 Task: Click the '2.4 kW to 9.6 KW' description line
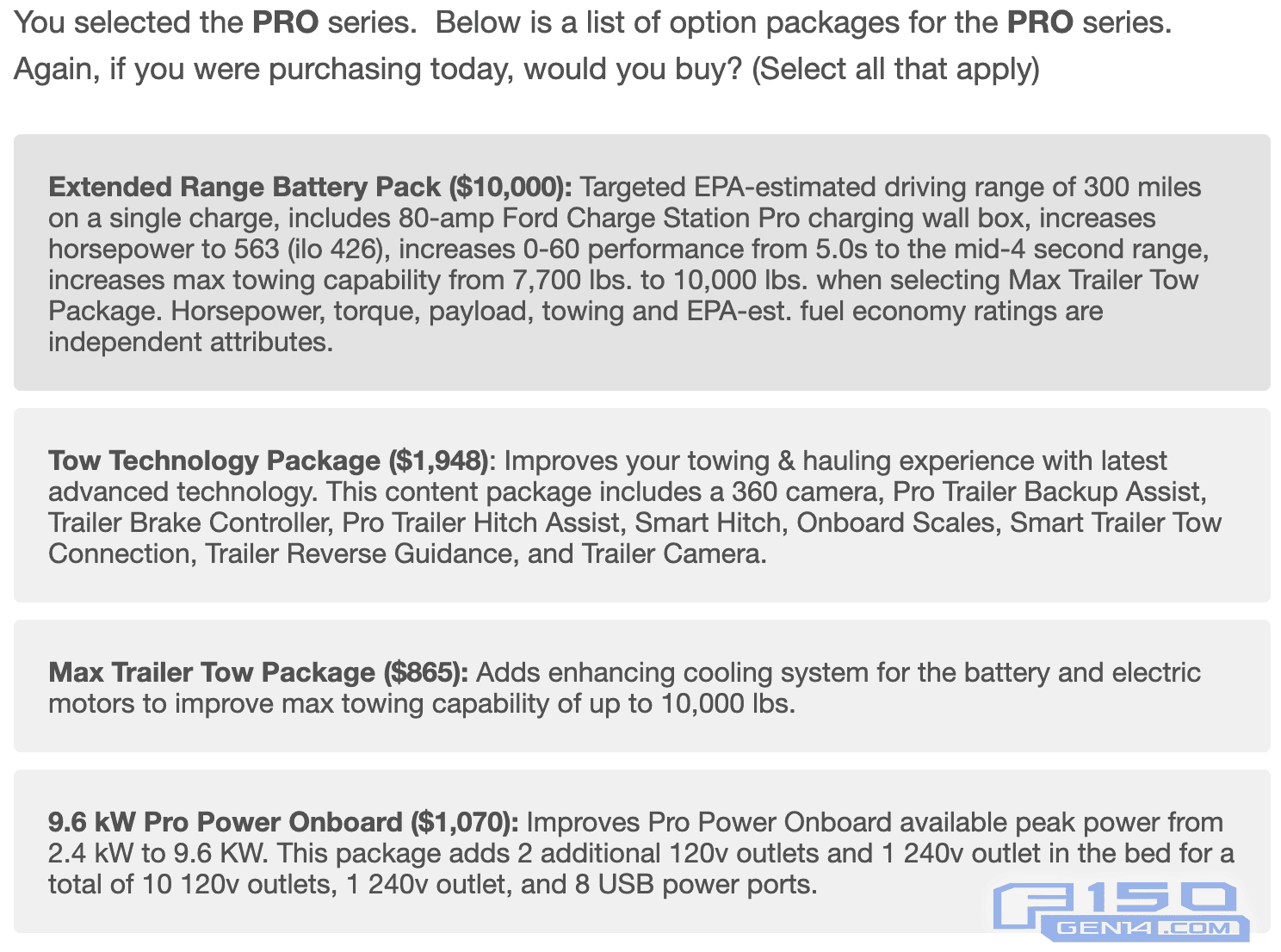[640, 853]
